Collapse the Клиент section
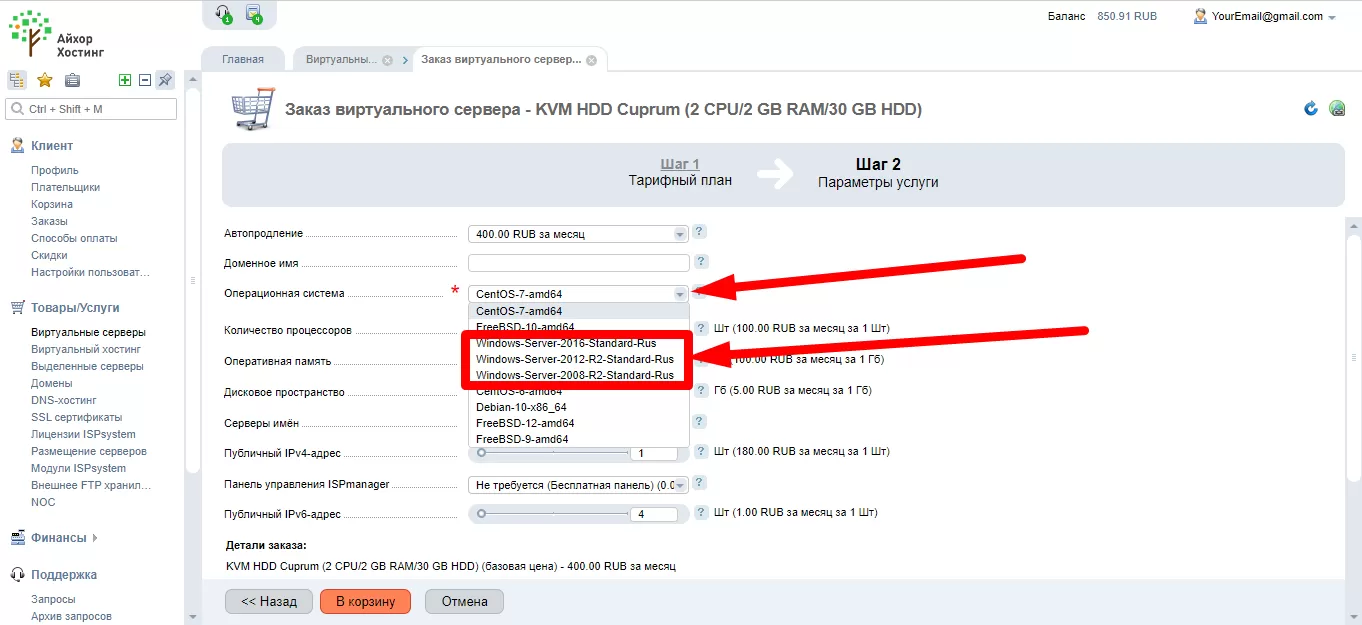 (x=52, y=146)
